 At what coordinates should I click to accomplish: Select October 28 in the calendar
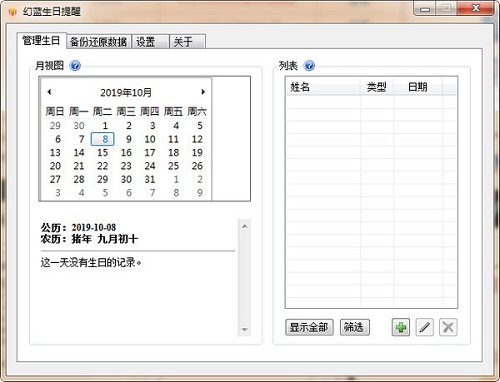click(79, 179)
